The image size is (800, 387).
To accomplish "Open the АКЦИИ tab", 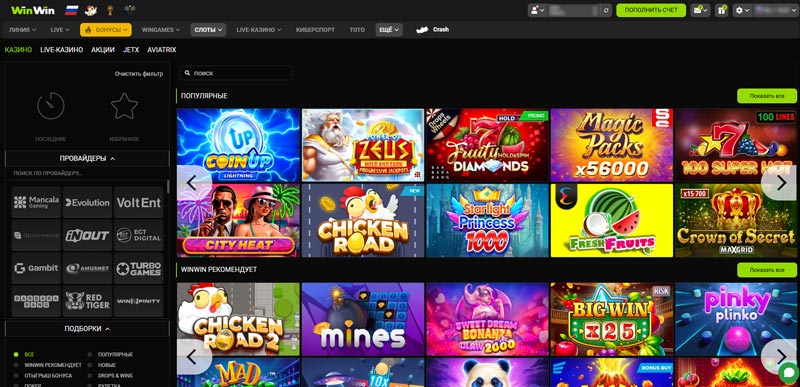I will [103, 50].
